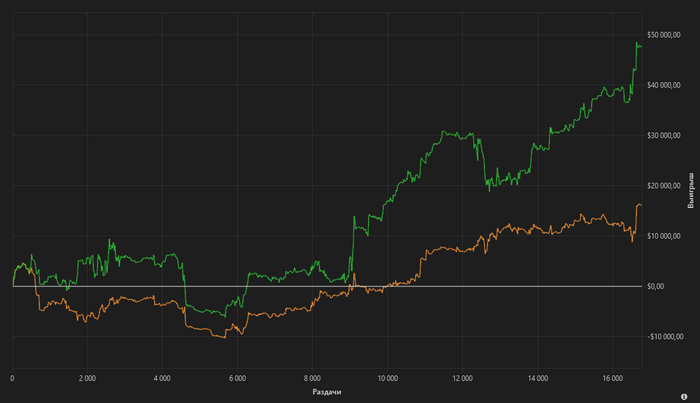Click the Раздачи horizontal axis title

(x=327, y=392)
